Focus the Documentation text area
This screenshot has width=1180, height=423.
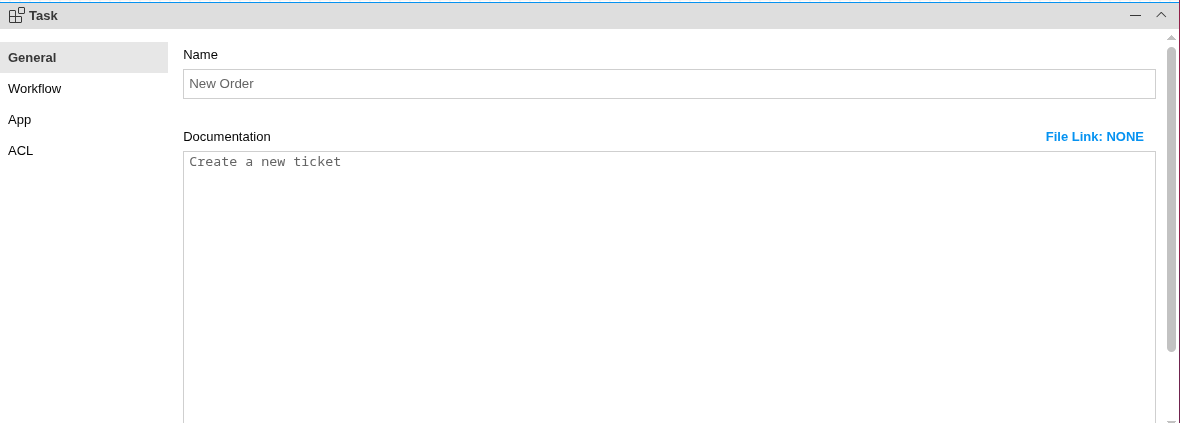click(x=669, y=290)
